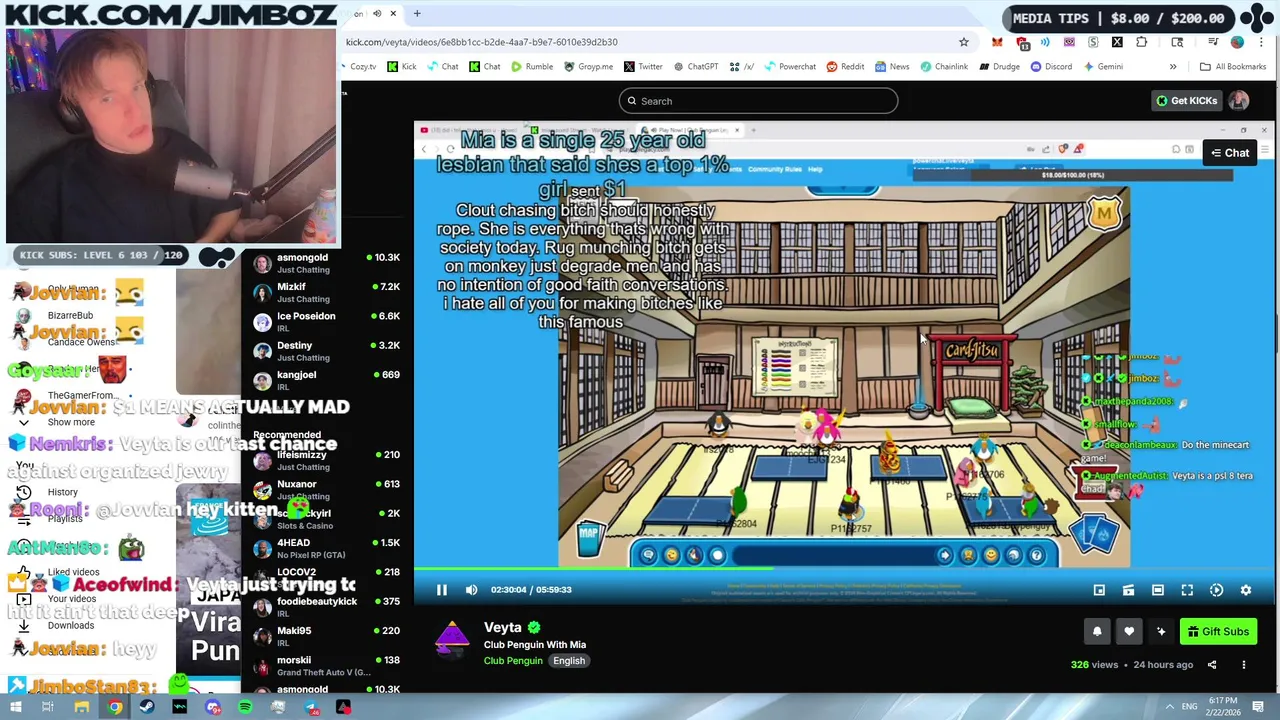Select 4HEAD recommended channel
1280x720 pixels.
point(326,548)
